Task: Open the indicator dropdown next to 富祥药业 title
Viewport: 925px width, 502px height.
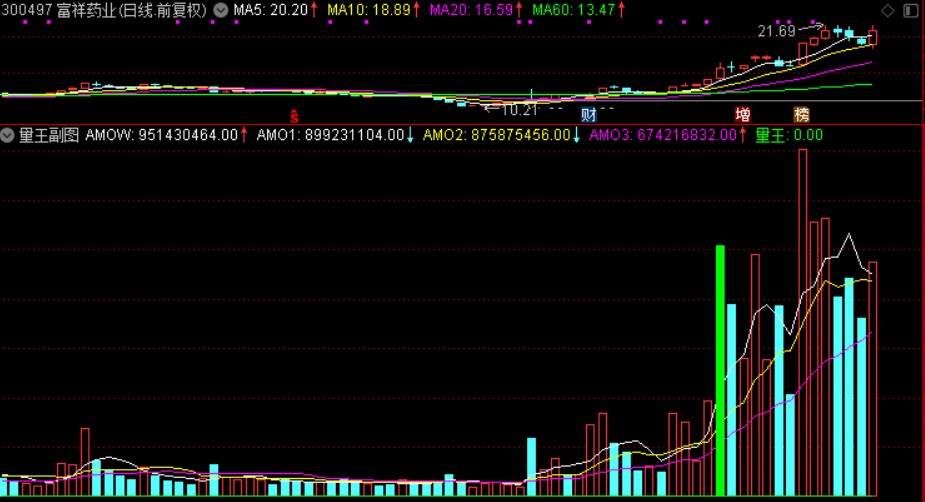Action: point(221,10)
